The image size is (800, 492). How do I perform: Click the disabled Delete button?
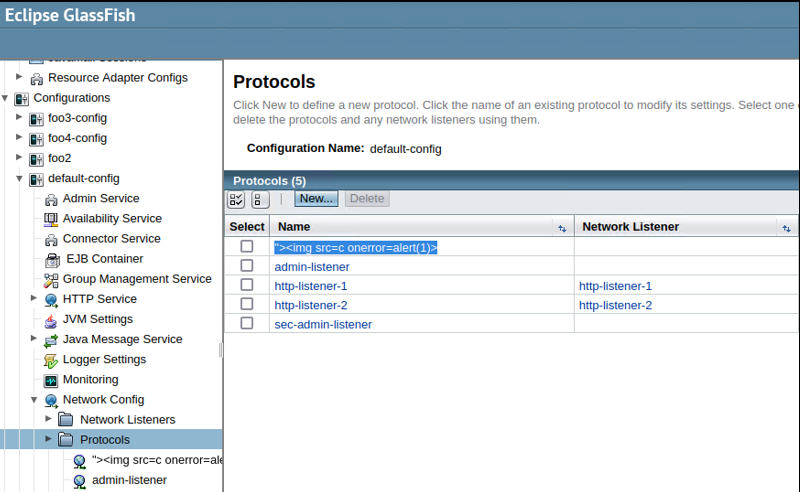pyautogui.click(x=367, y=199)
